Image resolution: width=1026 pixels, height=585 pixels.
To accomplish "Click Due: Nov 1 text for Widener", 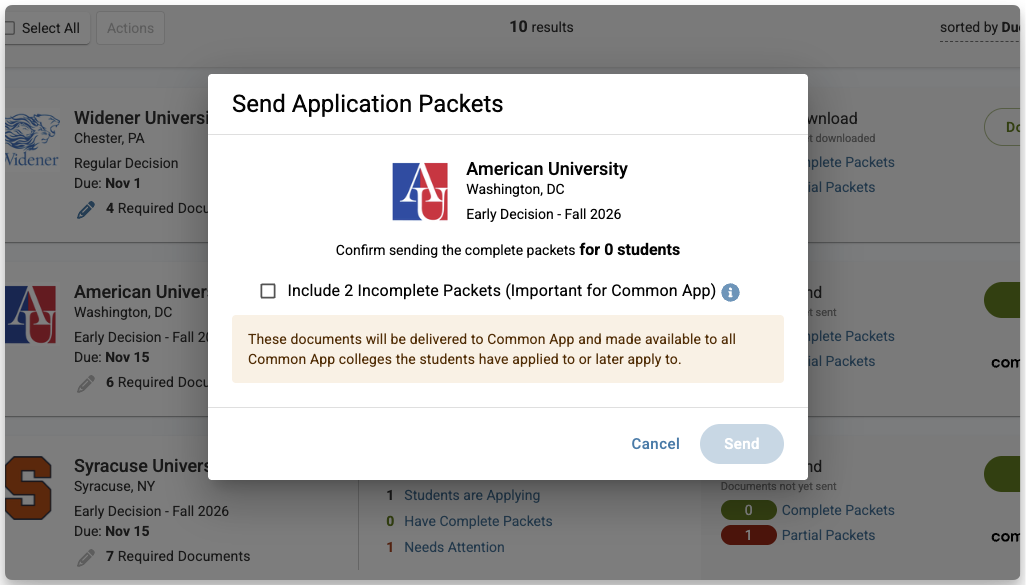I will [x=107, y=183].
